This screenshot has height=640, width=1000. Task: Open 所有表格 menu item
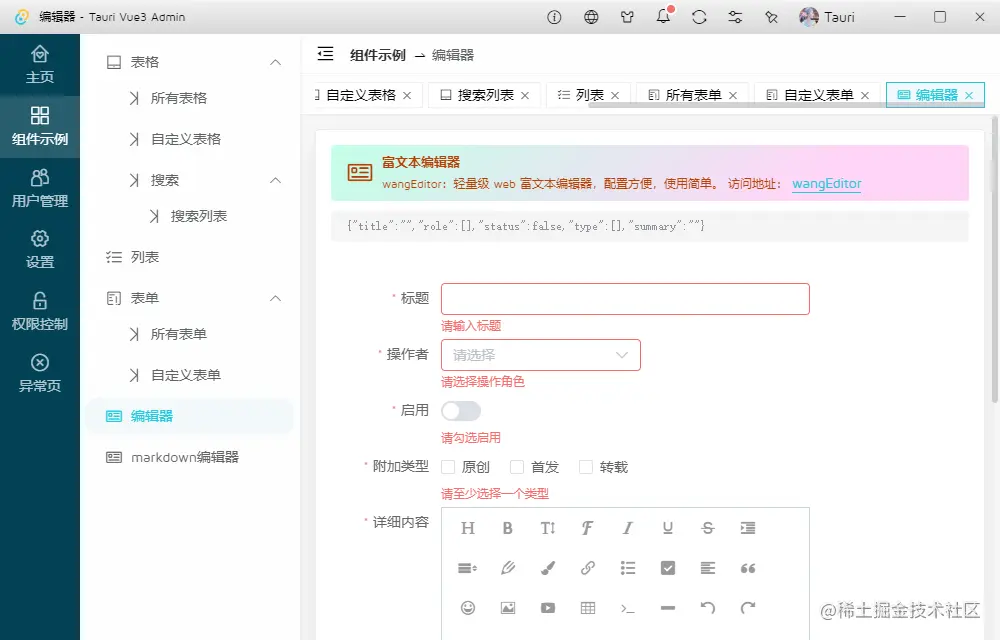coord(189,98)
